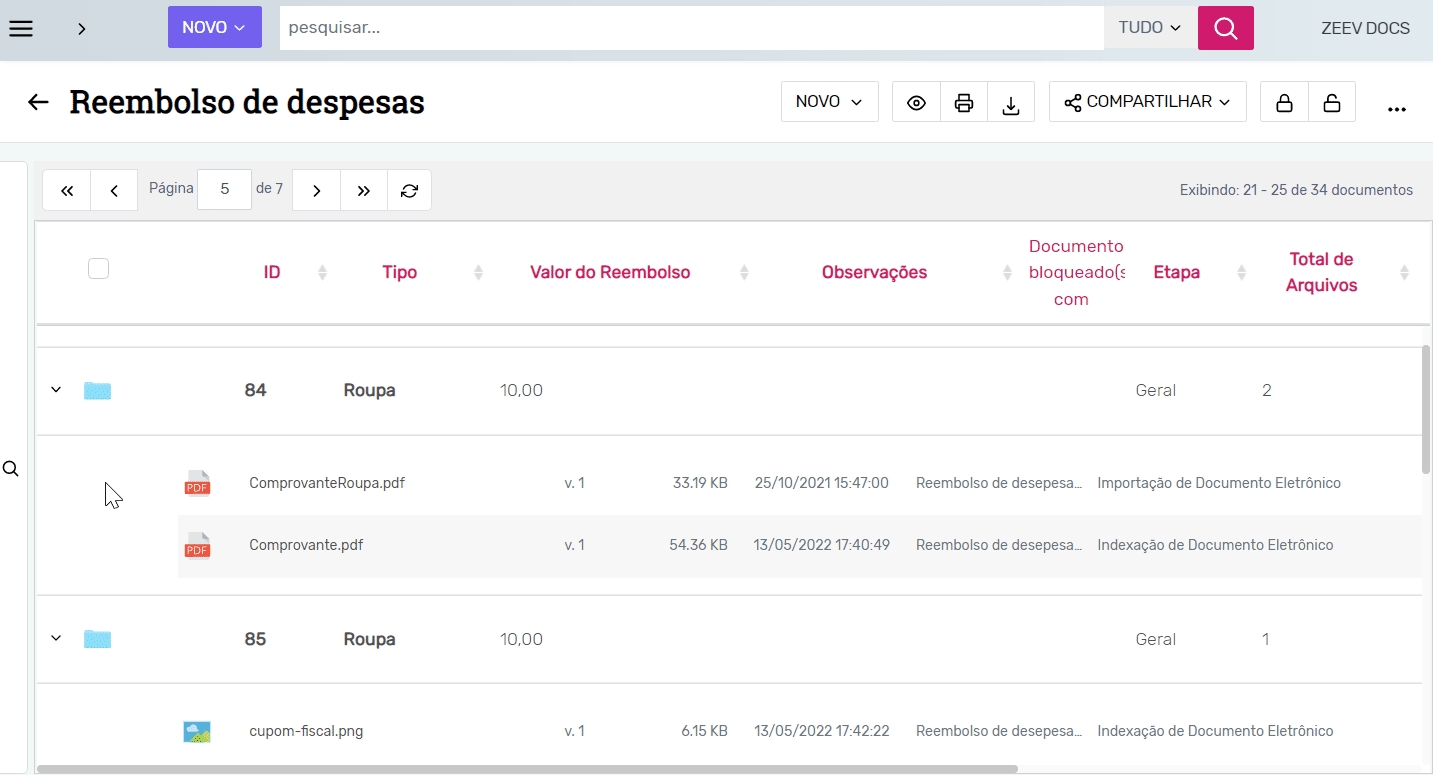
Task: Refresh the document list
Action: 409,190
